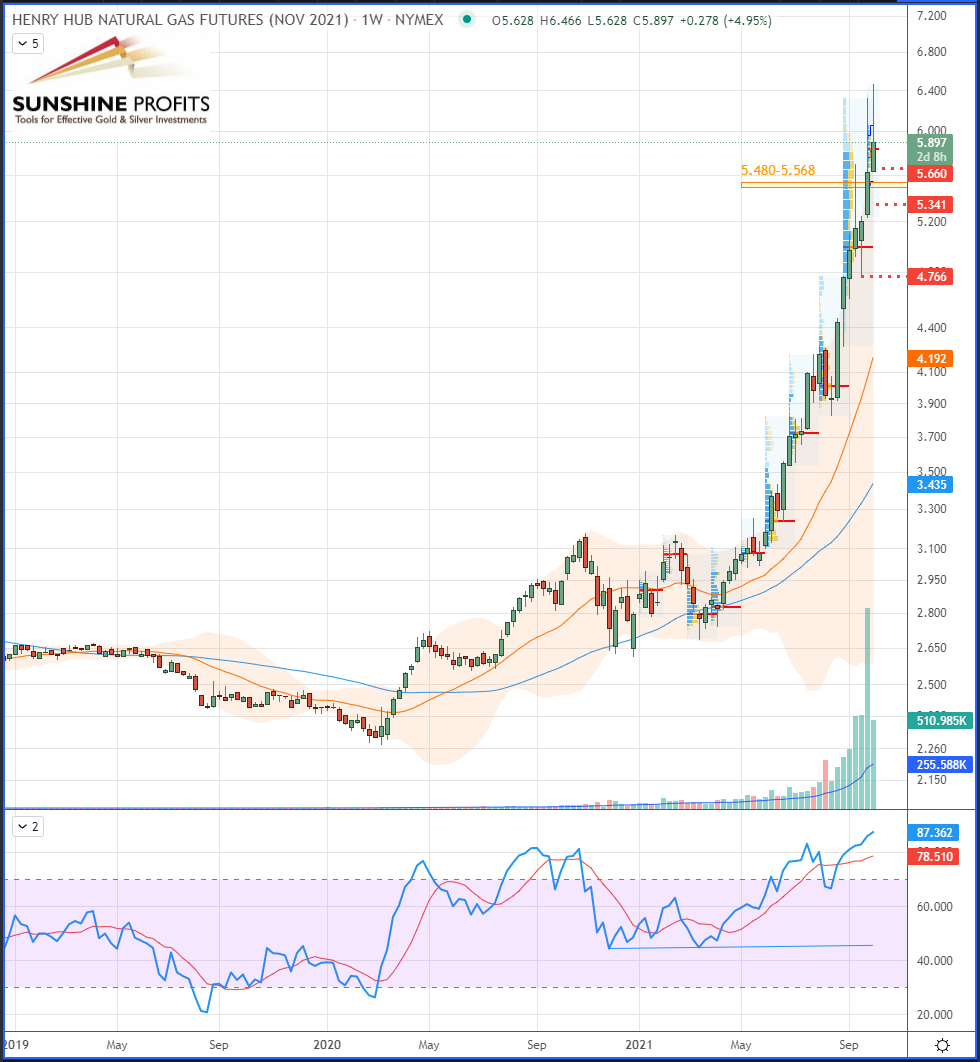
Task: Click the 2.500 price scale label
Action: tap(931, 685)
